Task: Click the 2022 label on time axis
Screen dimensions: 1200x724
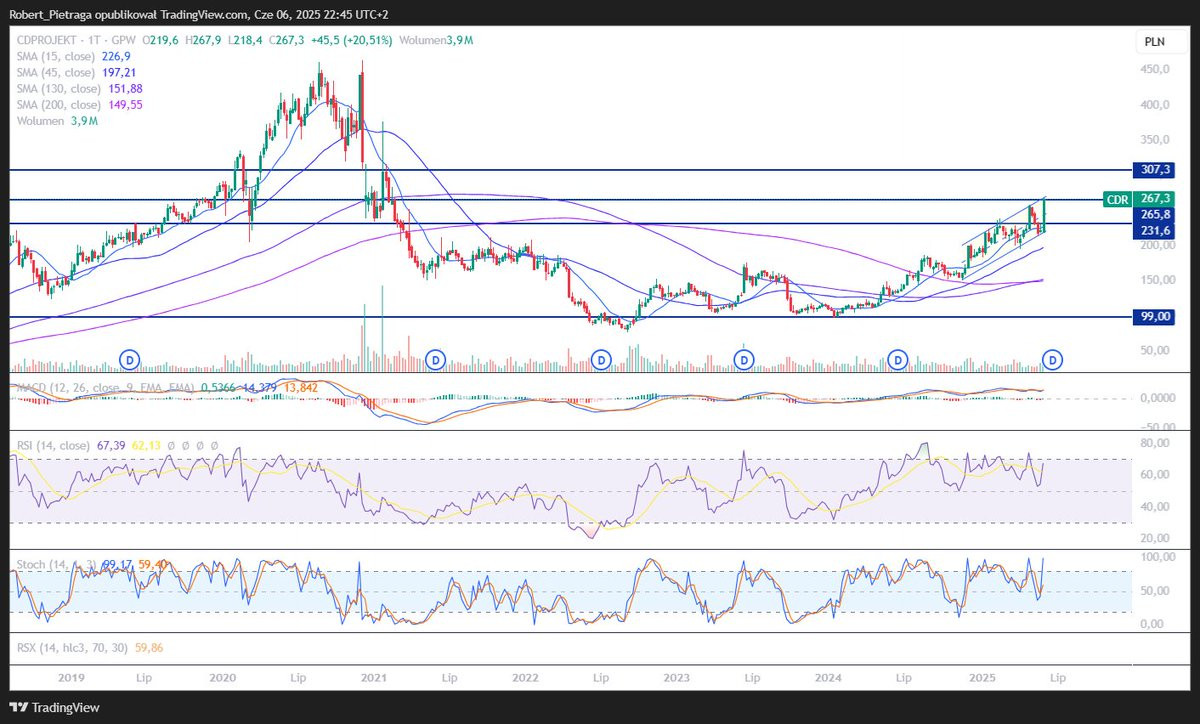Action: point(525,677)
